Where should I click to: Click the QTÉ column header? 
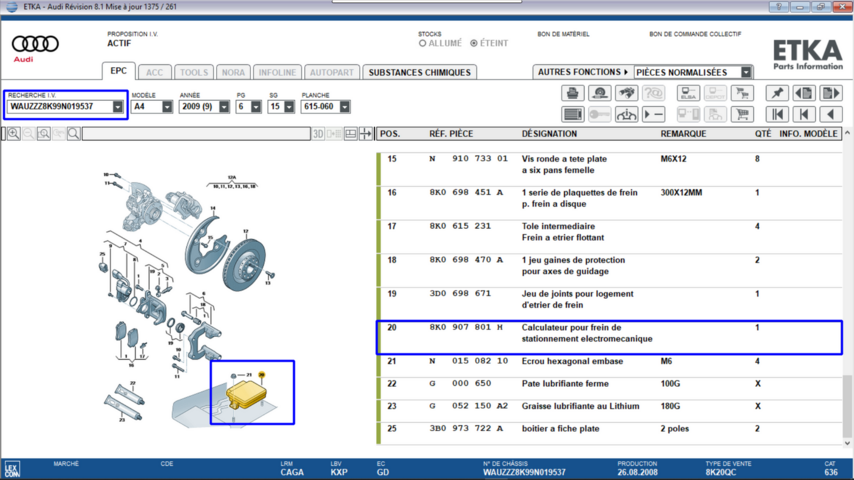pos(762,133)
